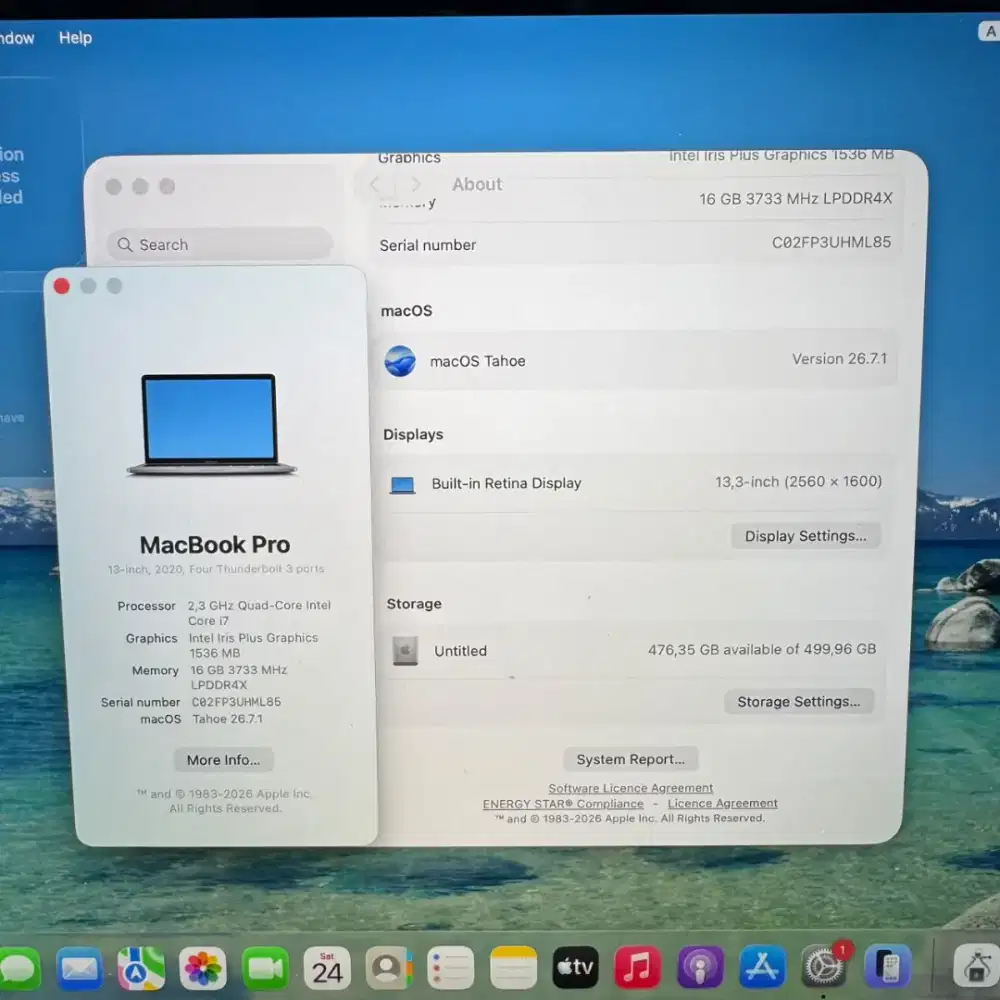Click the System Report... button
Viewport: 1000px width, 1000px height.
pyautogui.click(x=630, y=759)
